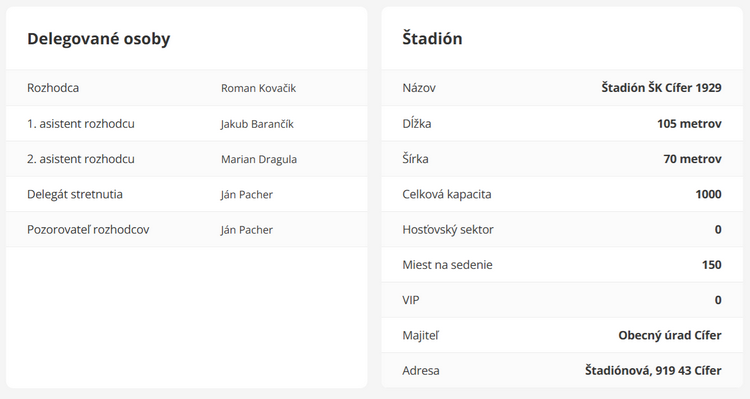
Task: Click the 2. asistent rozhodcu label
Action: 81,159
